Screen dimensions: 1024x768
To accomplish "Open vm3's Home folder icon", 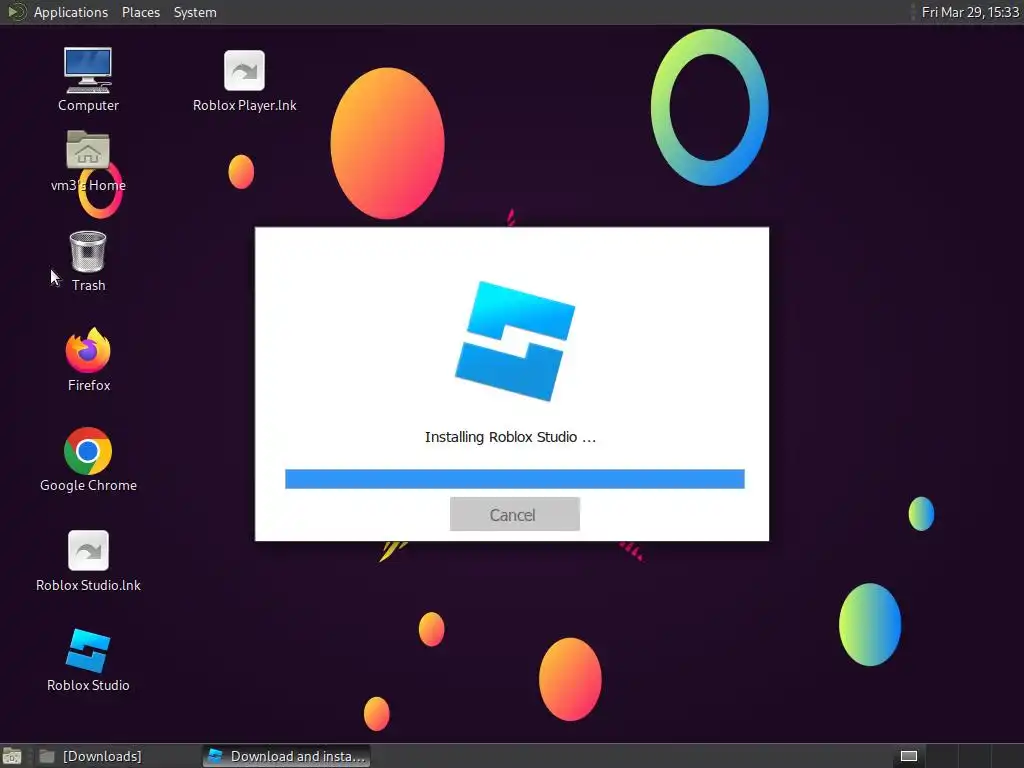I will click(88, 161).
